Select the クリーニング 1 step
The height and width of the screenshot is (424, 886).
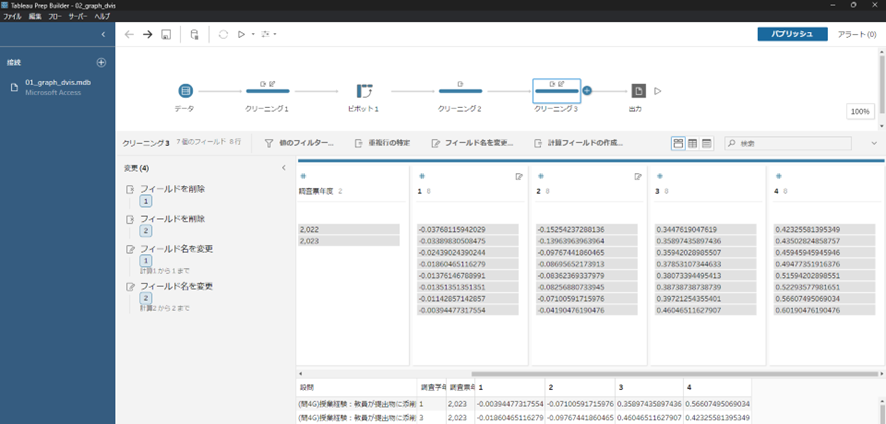tap(267, 90)
